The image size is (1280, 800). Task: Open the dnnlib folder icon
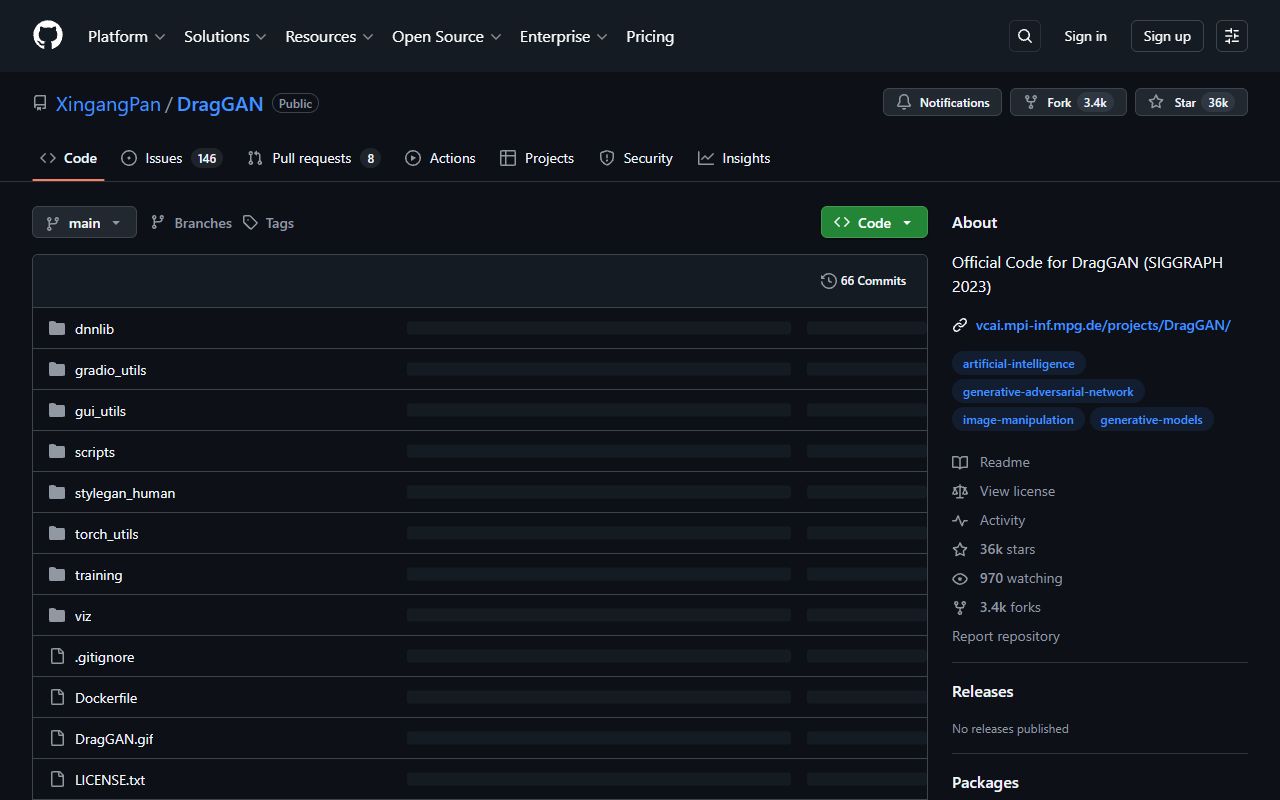pos(57,328)
